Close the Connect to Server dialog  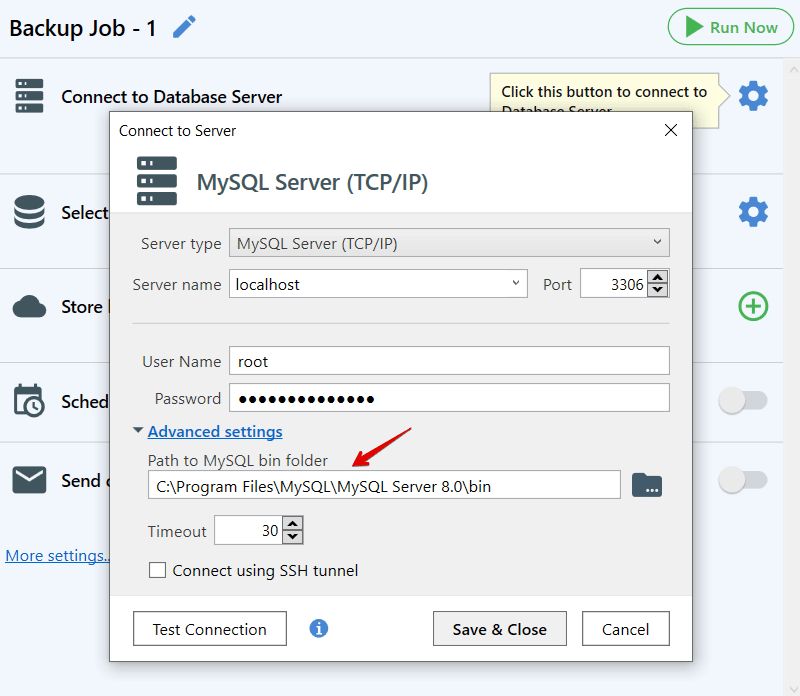(x=671, y=130)
